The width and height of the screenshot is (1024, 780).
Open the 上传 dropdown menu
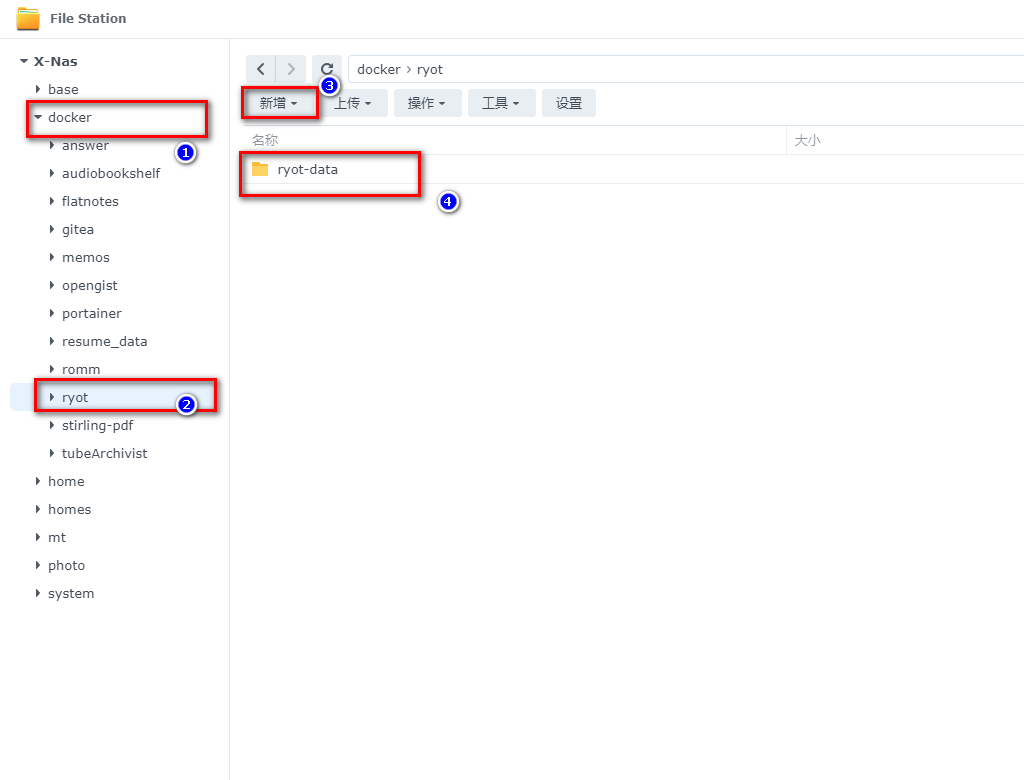pos(353,103)
